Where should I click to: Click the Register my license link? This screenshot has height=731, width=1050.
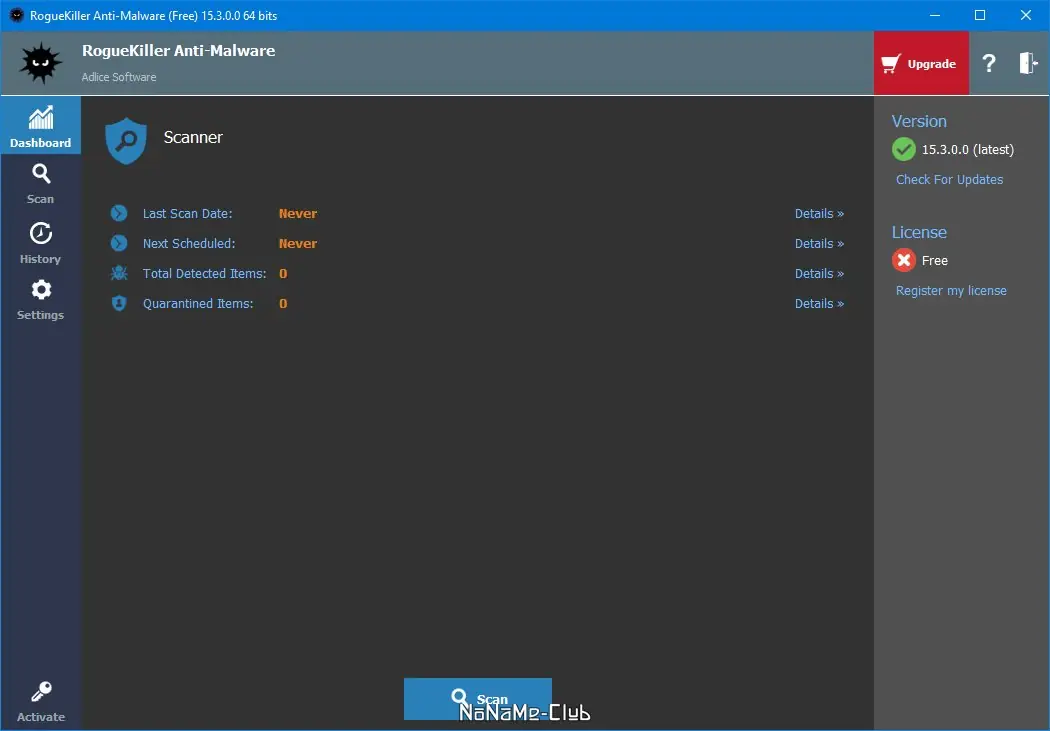coord(951,291)
